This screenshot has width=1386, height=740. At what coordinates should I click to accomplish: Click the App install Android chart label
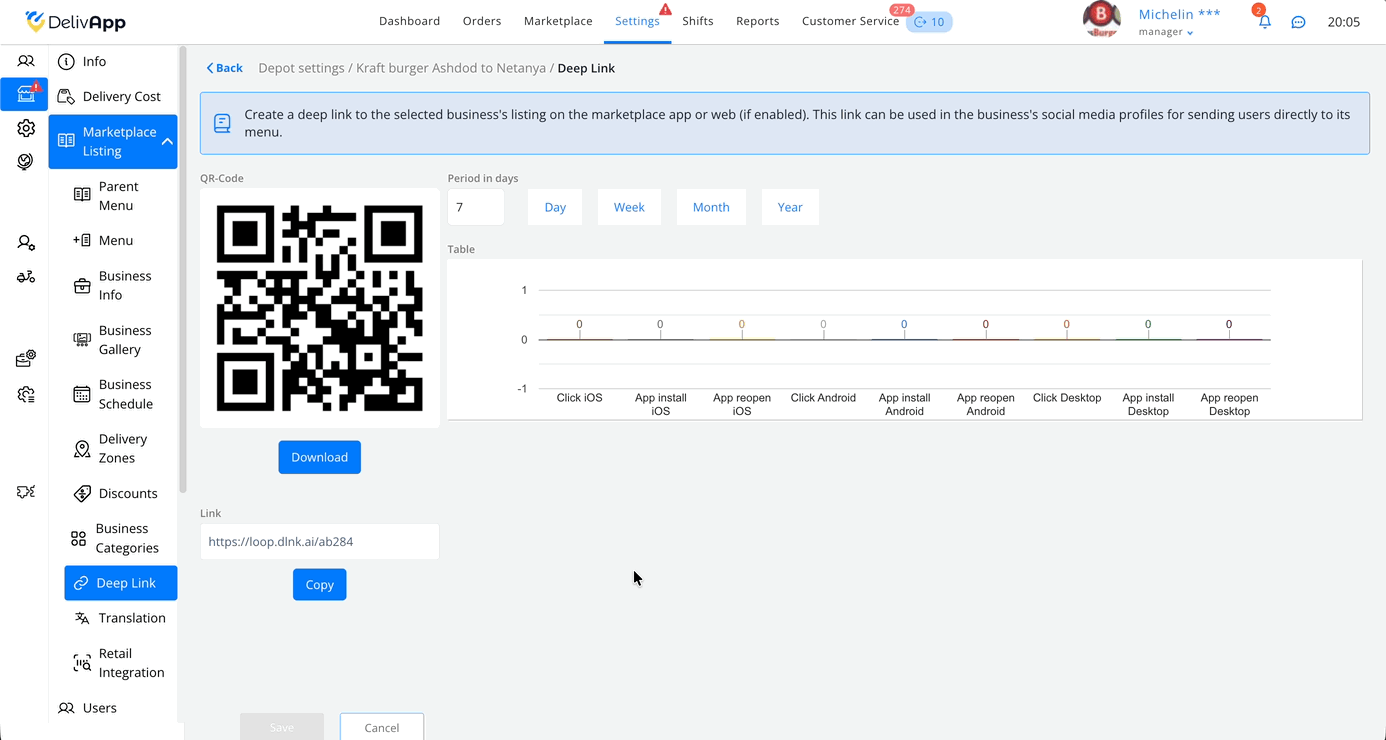pyautogui.click(x=904, y=404)
